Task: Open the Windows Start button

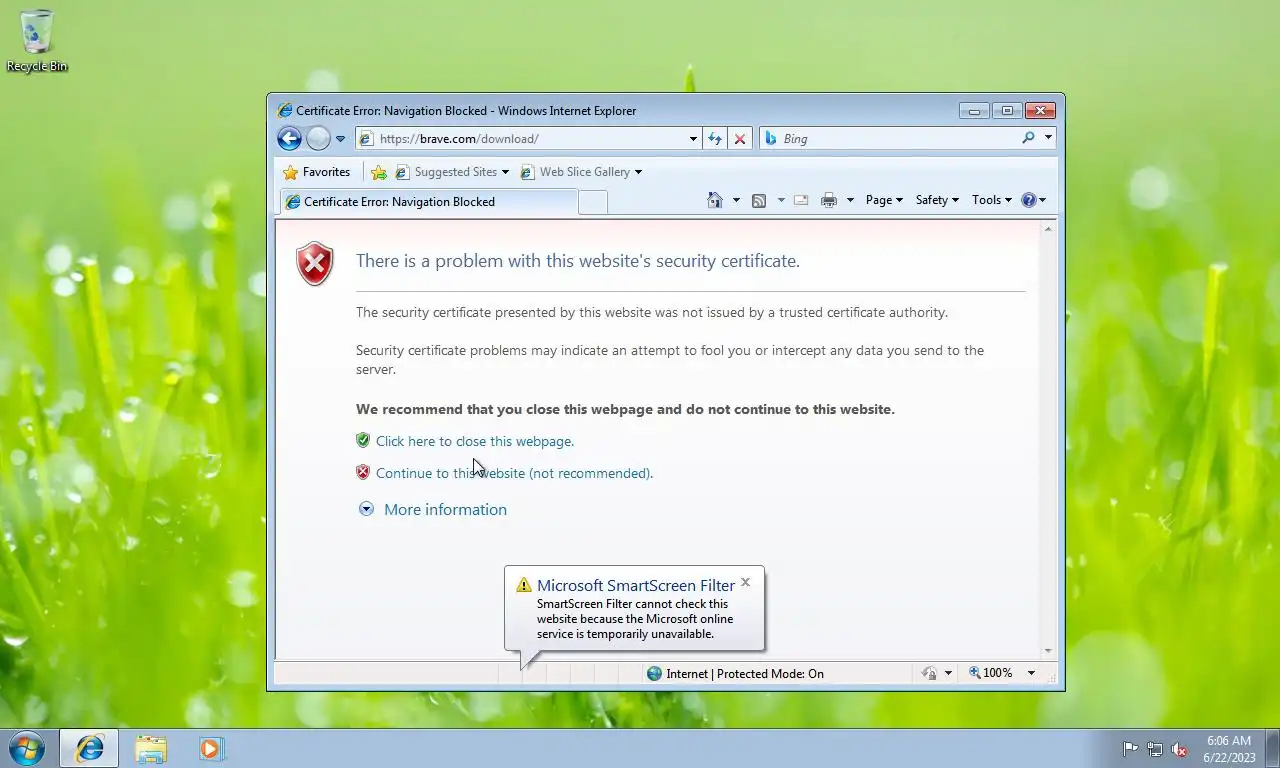Action: tap(26, 747)
